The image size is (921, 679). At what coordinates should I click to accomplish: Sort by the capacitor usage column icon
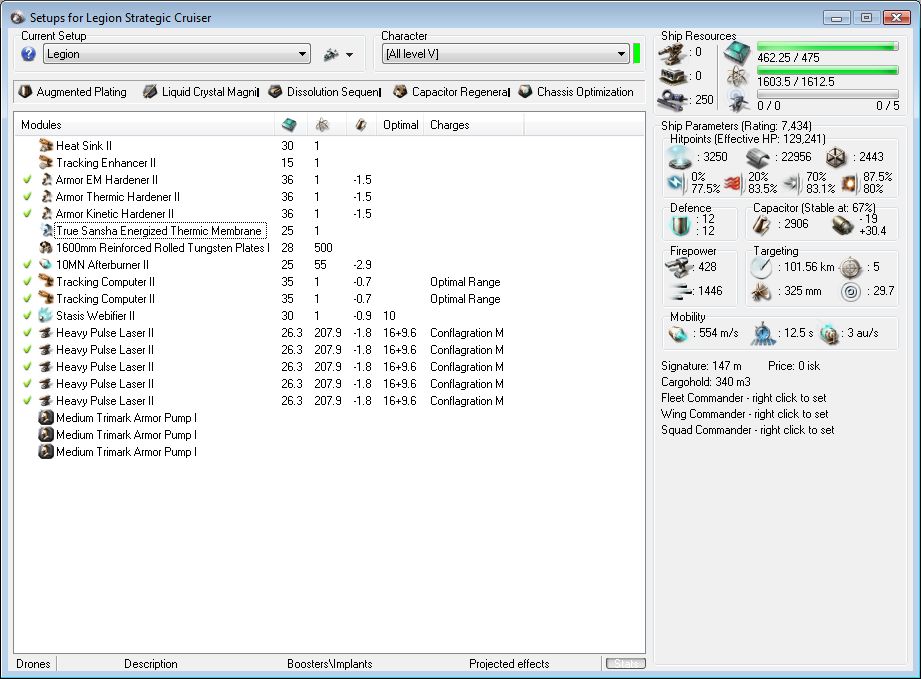(x=361, y=125)
